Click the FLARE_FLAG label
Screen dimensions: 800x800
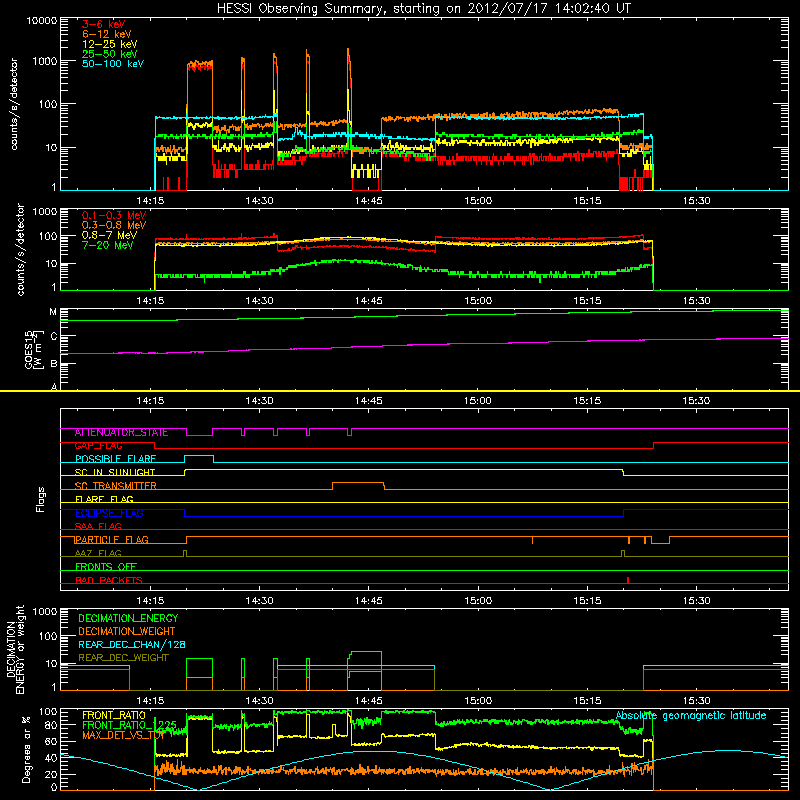coord(104,499)
